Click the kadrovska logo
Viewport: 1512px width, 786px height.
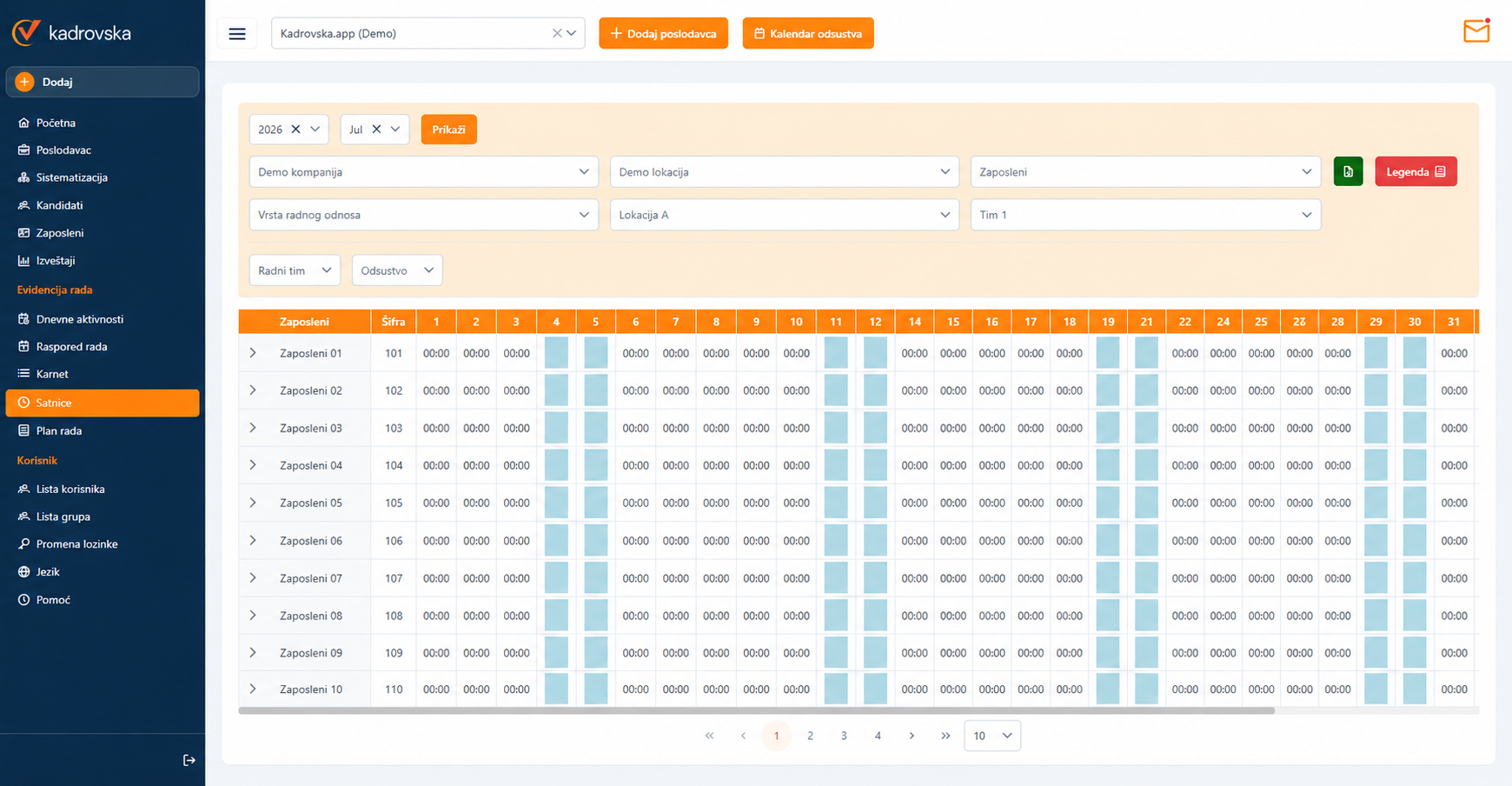[x=71, y=33]
